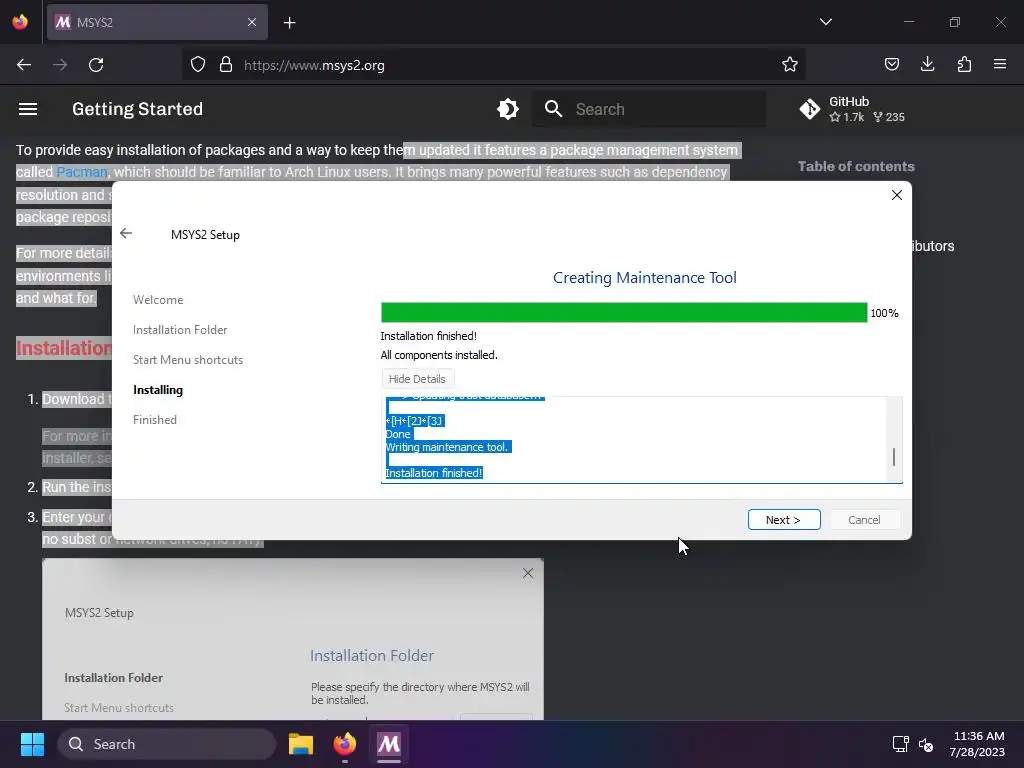Click the taskbar Search box
This screenshot has height=768, width=1024.
167,744
